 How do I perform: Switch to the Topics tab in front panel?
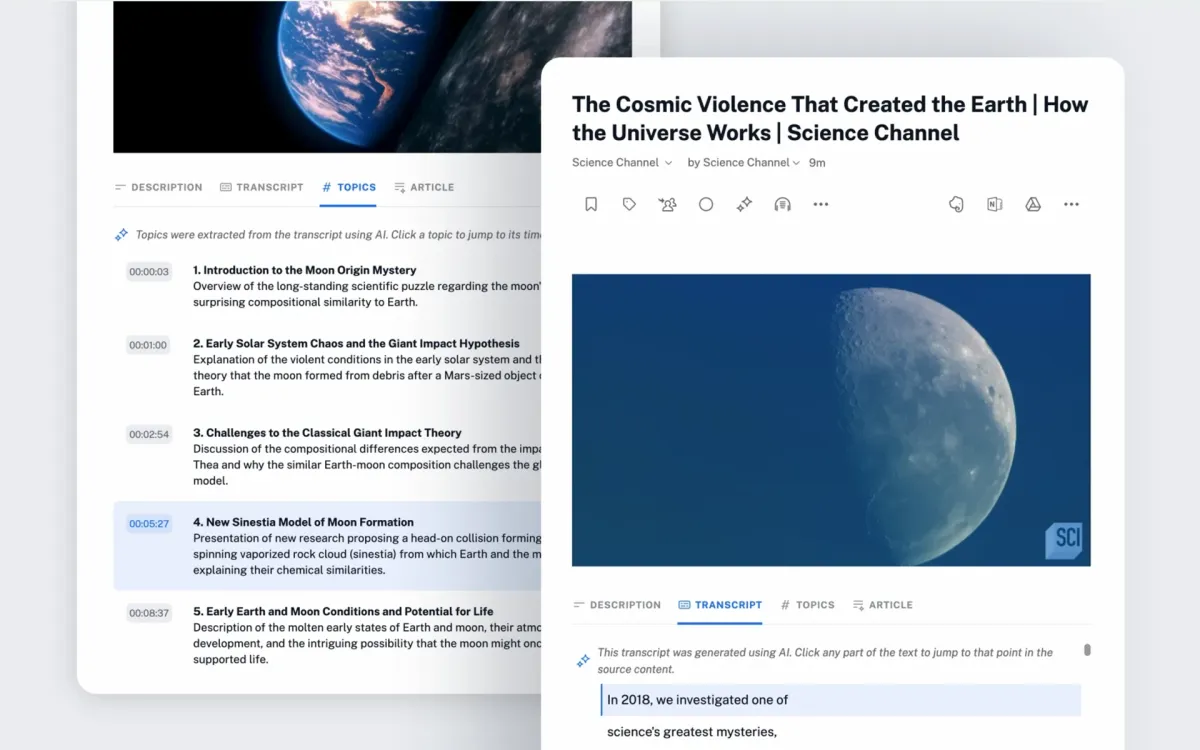point(807,605)
